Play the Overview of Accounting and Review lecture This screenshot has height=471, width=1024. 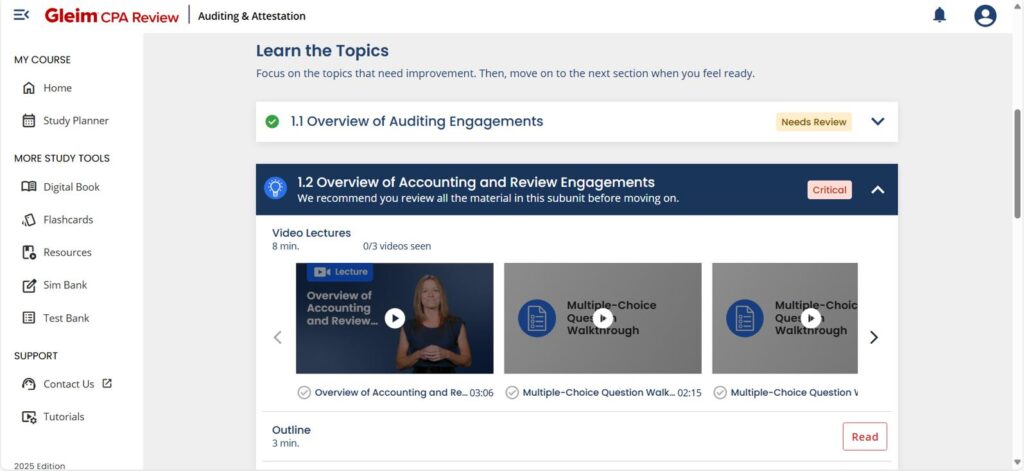click(x=394, y=318)
